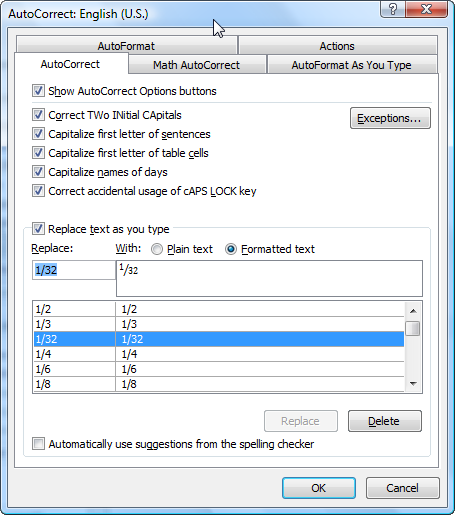This screenshot has width=455, height=515.
Task: Confirm with the OK button
Action: (319, 488)
